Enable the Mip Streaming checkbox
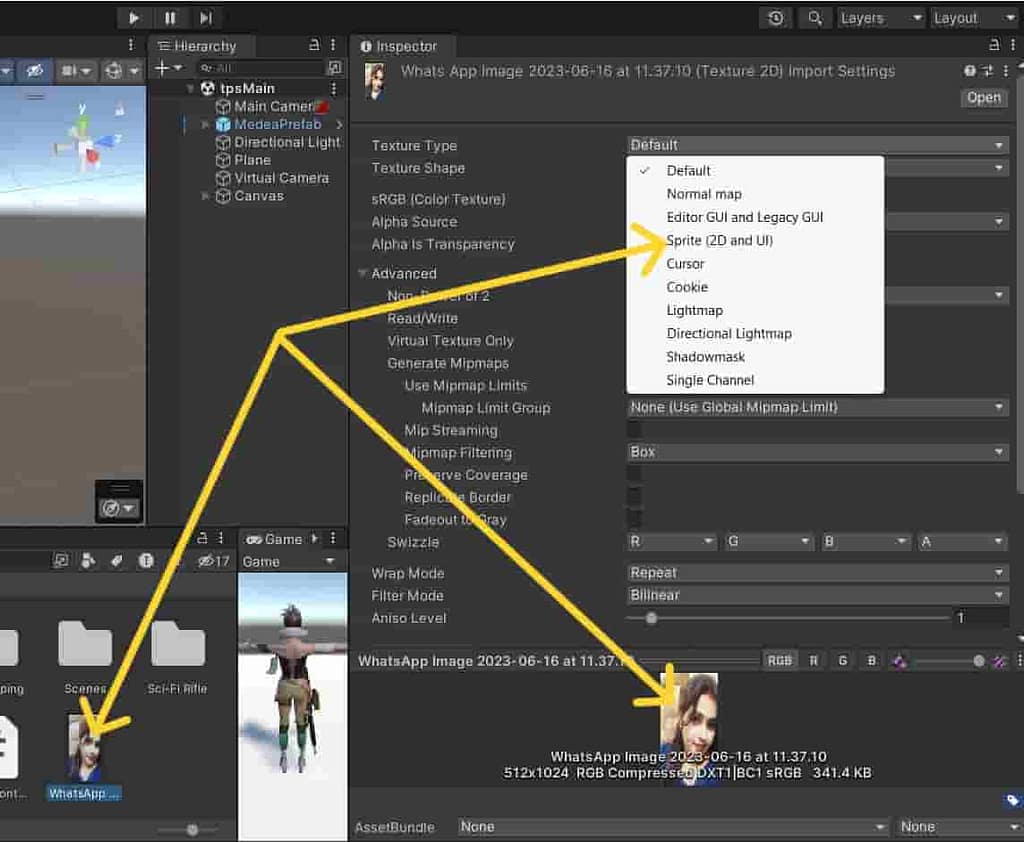Screen dimensions: 1024x842 634,430
